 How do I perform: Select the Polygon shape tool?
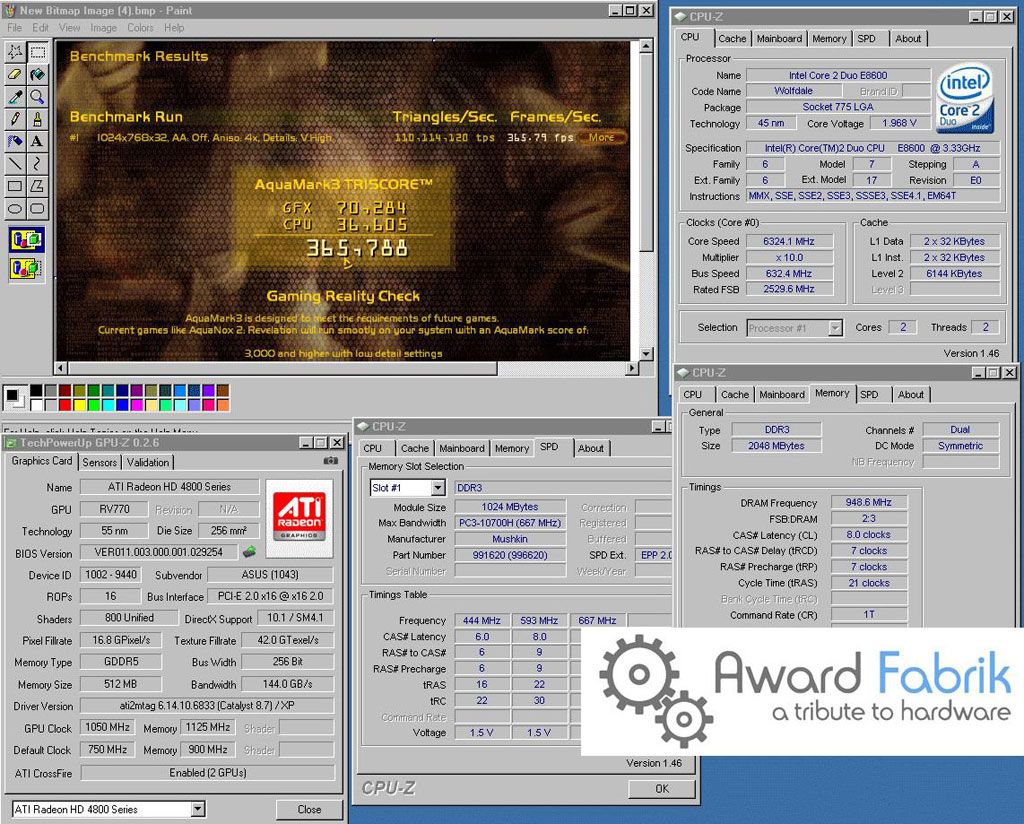click(x=37, y=186)
